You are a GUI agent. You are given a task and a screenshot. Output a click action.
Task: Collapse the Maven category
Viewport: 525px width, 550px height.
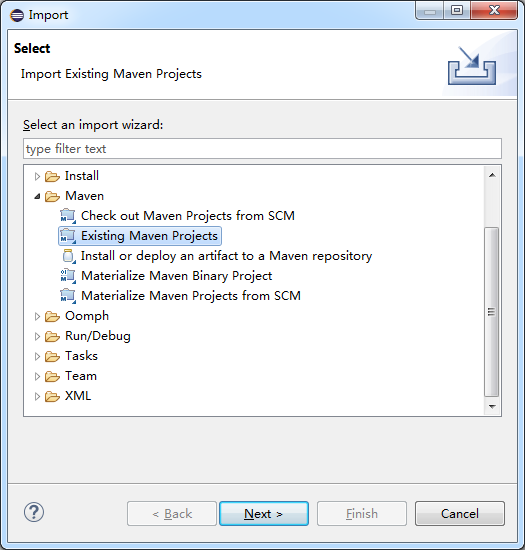[x=37, y=196]
